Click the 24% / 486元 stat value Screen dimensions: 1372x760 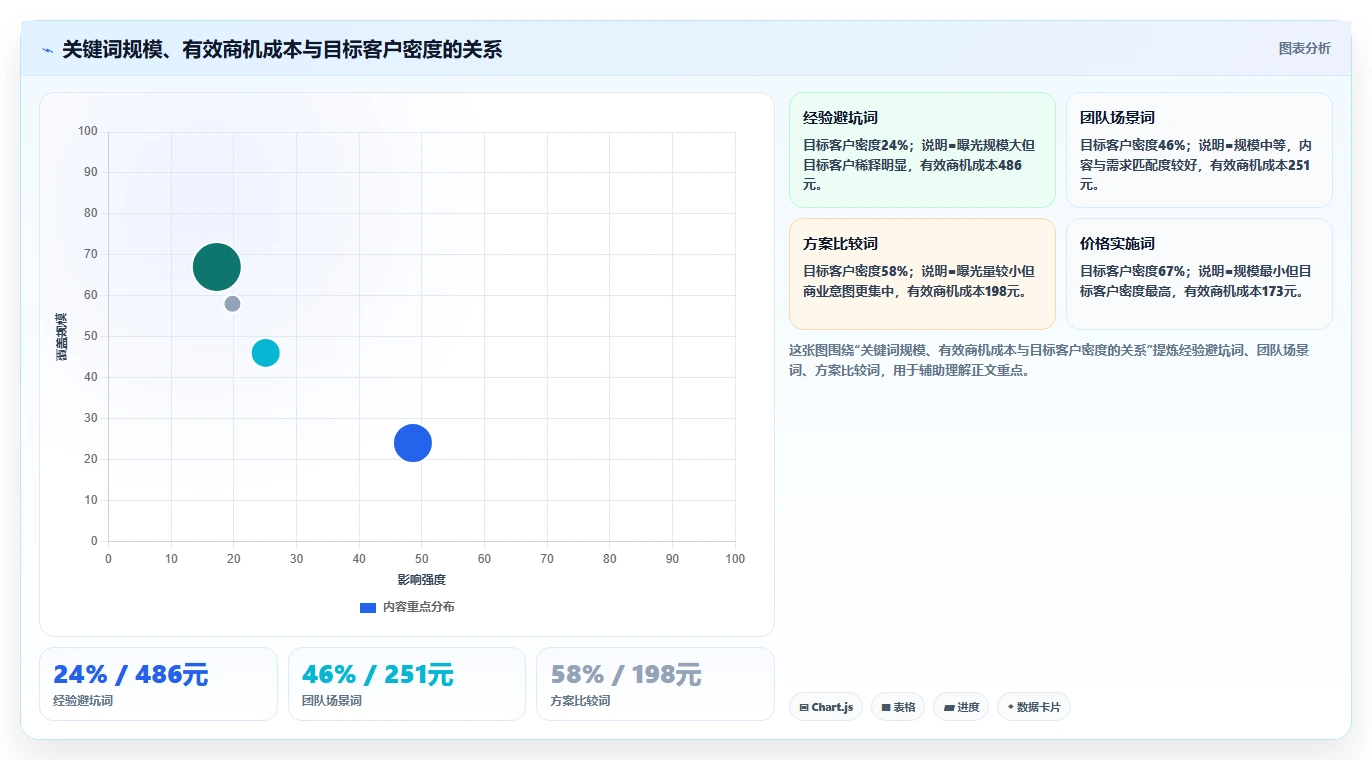click(130, 675)
